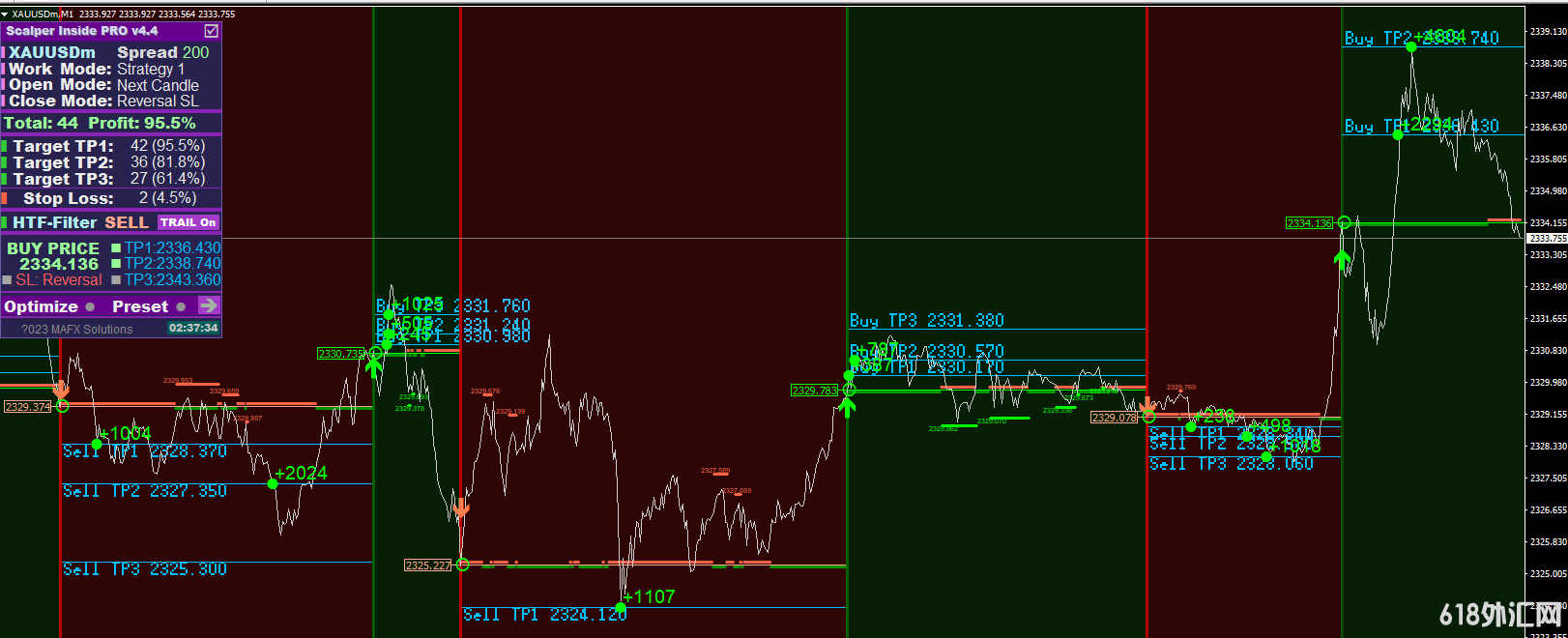Click the green square beside TP2:2338.740
The width and height of the screenshot is (1568, 638).
coord(116,263)
